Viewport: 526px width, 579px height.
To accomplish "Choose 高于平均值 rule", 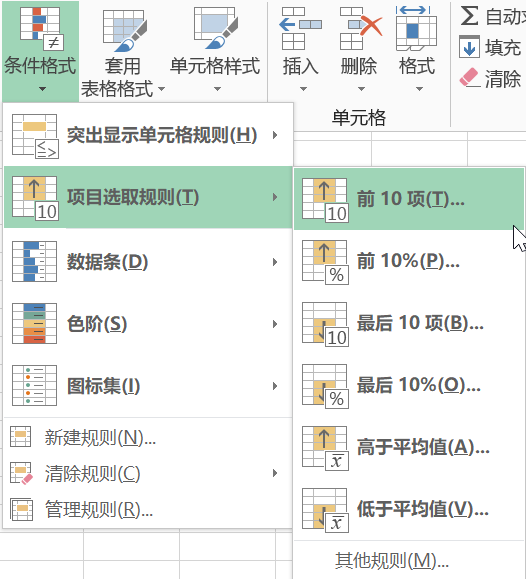I will 409,447.
